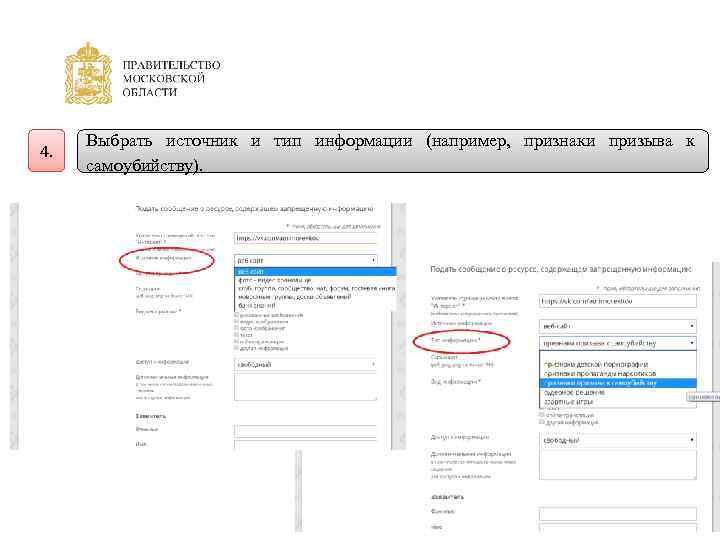
Task: Click the 'Фамилия' input in left form
Action: [305, 431]
